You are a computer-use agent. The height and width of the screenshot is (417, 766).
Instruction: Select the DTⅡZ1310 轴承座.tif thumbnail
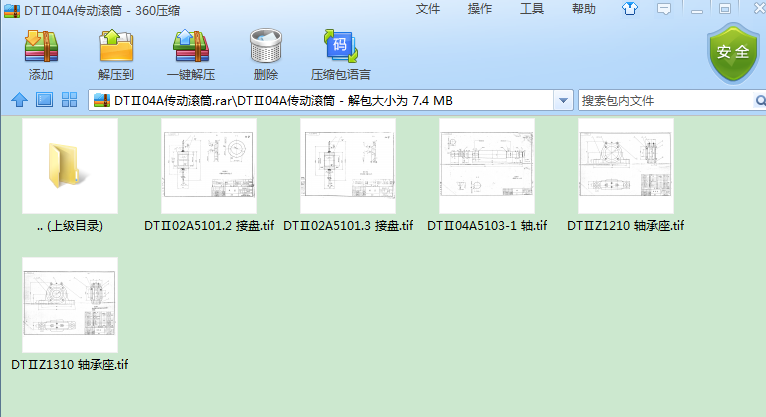[x=70, y=305]
